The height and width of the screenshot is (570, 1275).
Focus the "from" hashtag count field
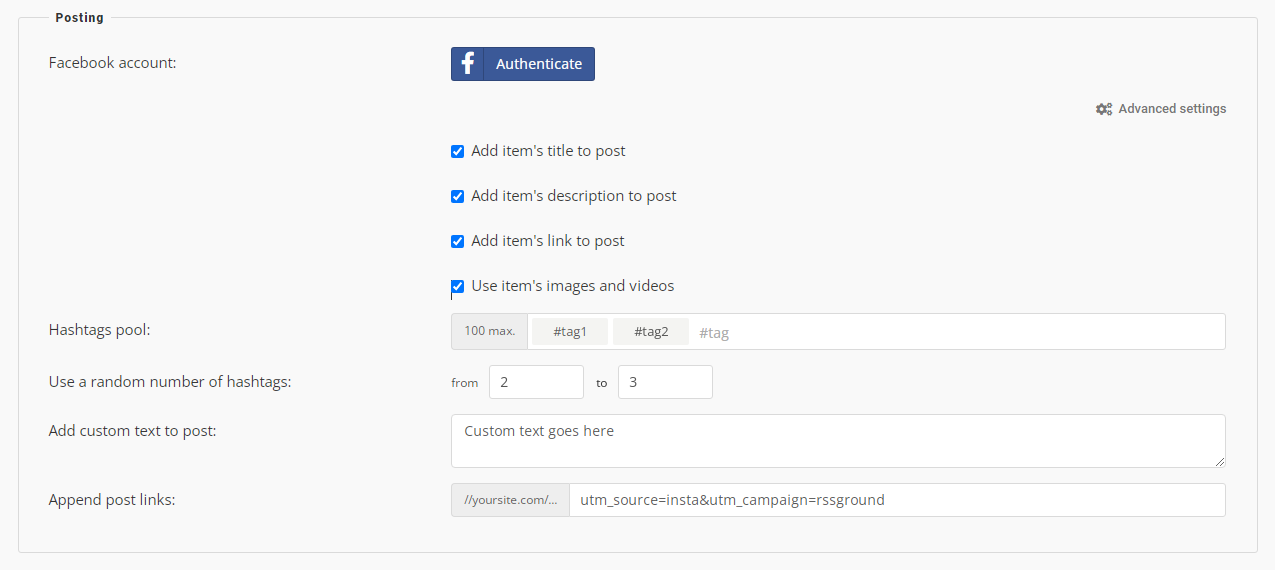coord(536,382)
